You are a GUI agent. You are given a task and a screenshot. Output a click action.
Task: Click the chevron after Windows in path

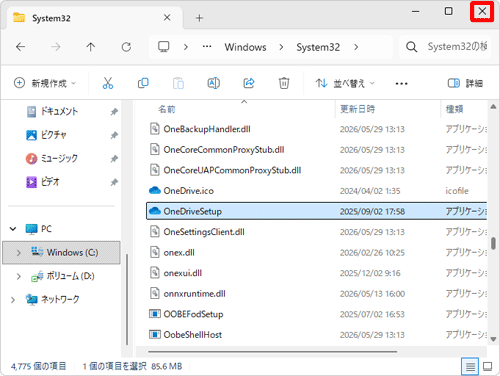281,47
